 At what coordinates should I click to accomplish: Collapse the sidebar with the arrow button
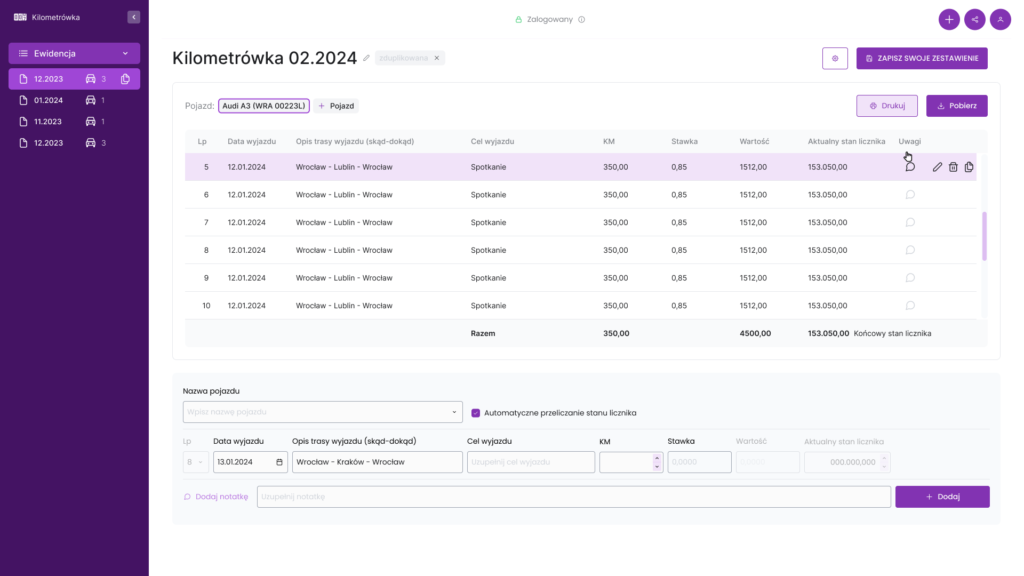point(133,16)
